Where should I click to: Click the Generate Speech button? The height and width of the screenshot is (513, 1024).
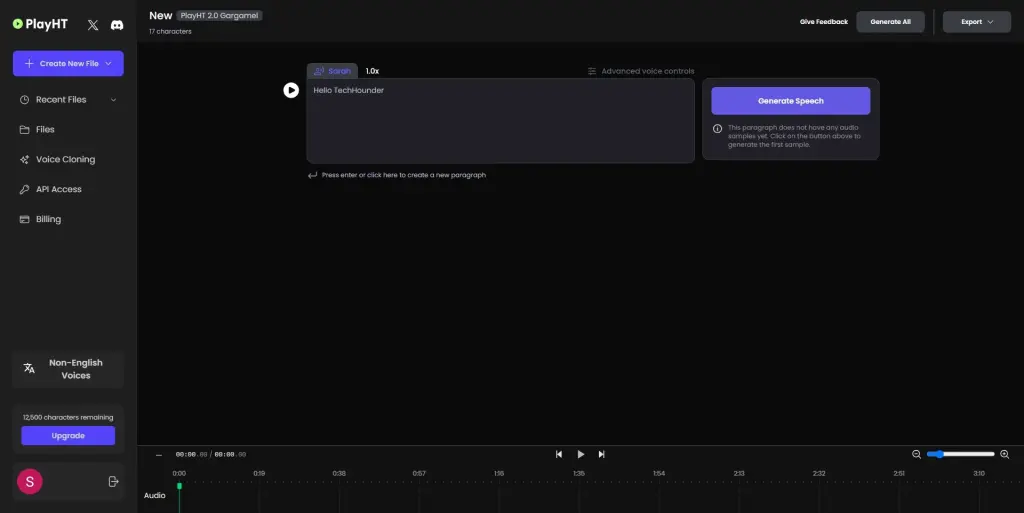[790, 101]
